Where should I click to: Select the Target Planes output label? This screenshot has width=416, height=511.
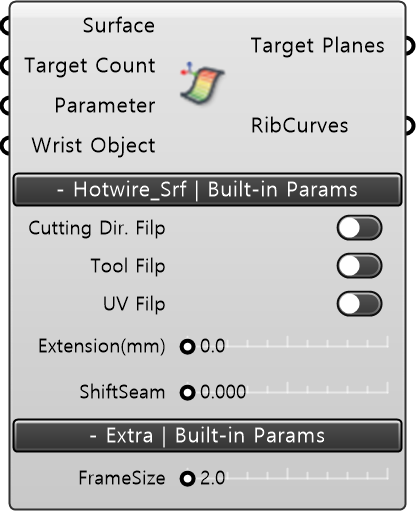coord(318,46)
